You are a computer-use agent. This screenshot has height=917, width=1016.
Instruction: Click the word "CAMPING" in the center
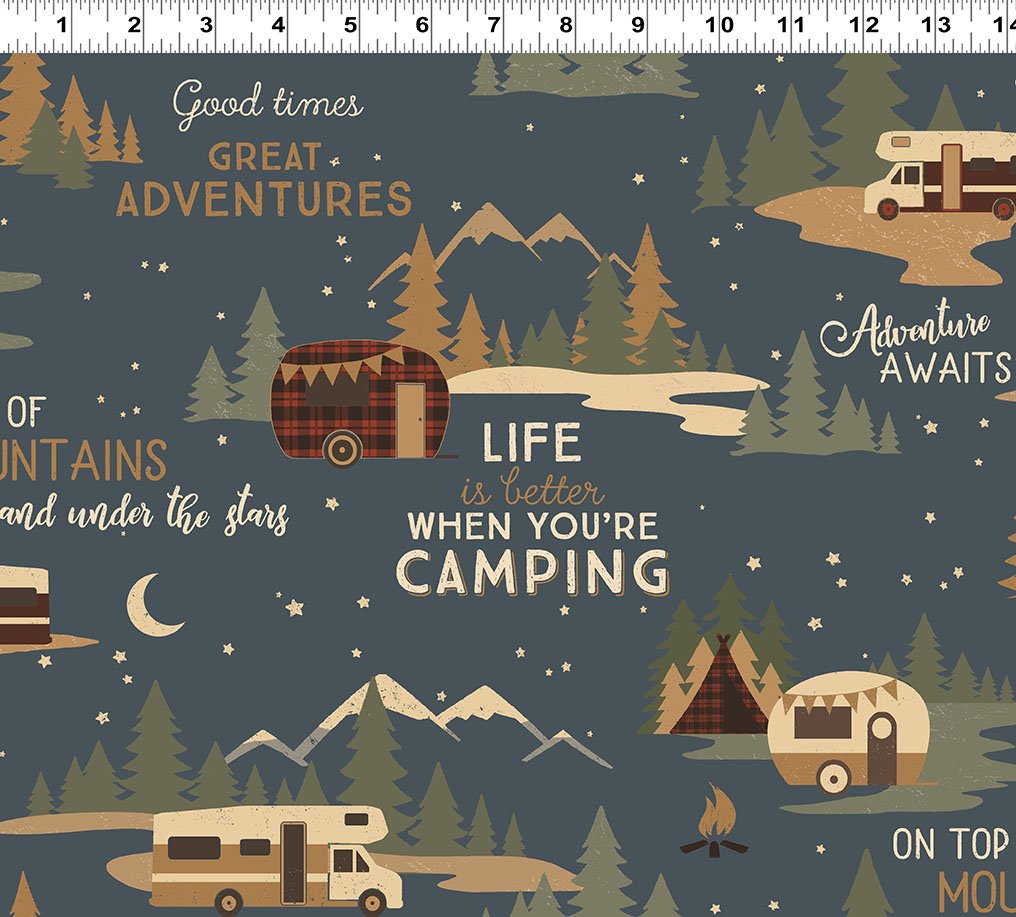coord(533,571)
